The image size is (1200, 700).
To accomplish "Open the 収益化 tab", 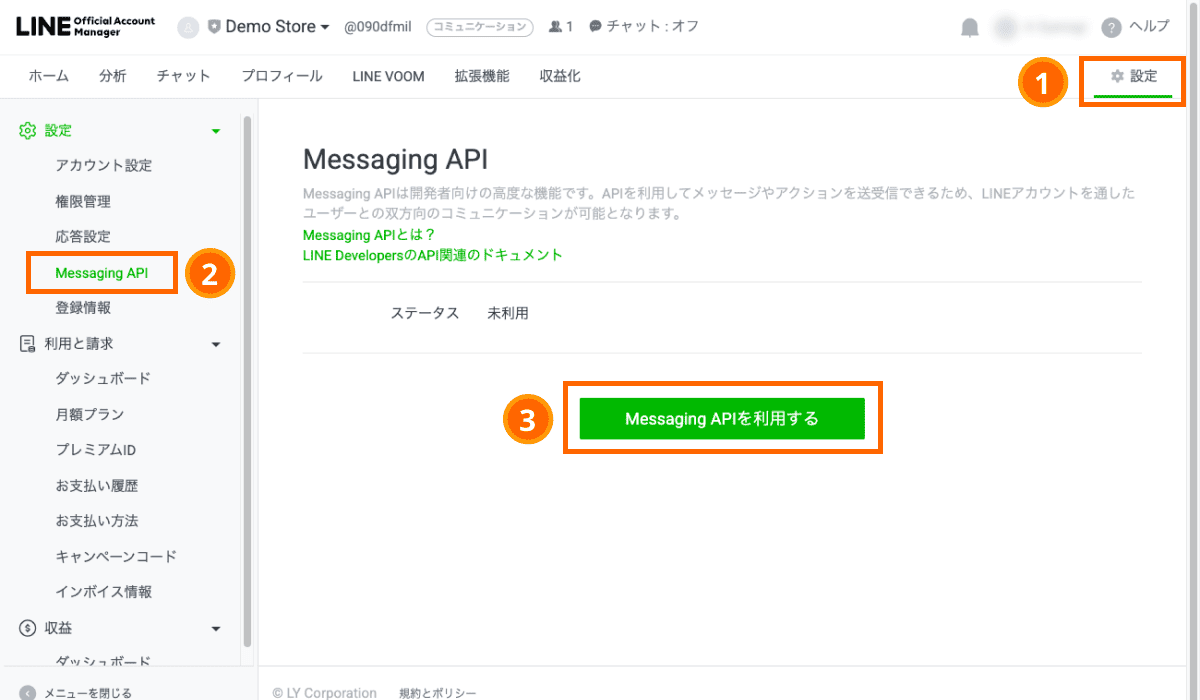I will pyautogui.click(x=560, y=76).
